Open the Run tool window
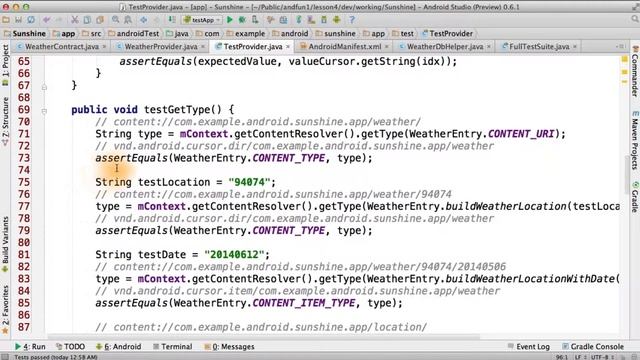 click(30, 347)
